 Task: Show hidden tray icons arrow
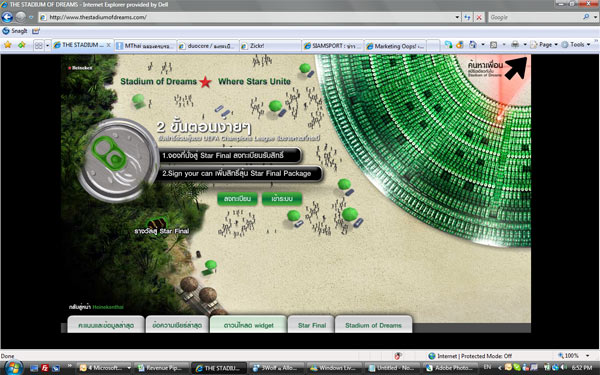coord(499,368)
